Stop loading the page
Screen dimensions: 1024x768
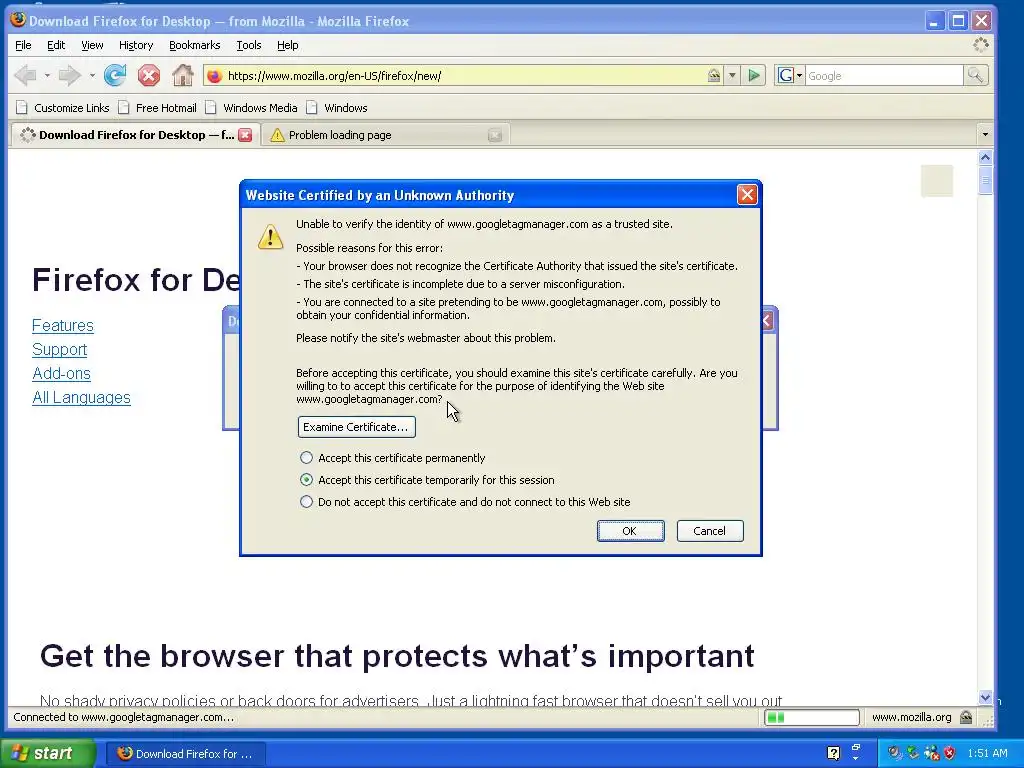coord(149,76)
